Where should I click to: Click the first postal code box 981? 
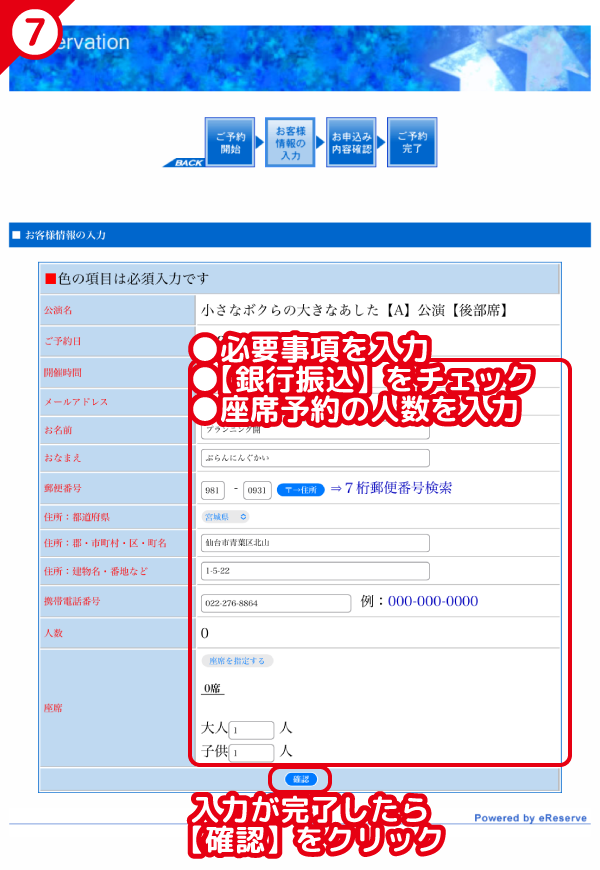pyautogui.click(x=214, y=489)
